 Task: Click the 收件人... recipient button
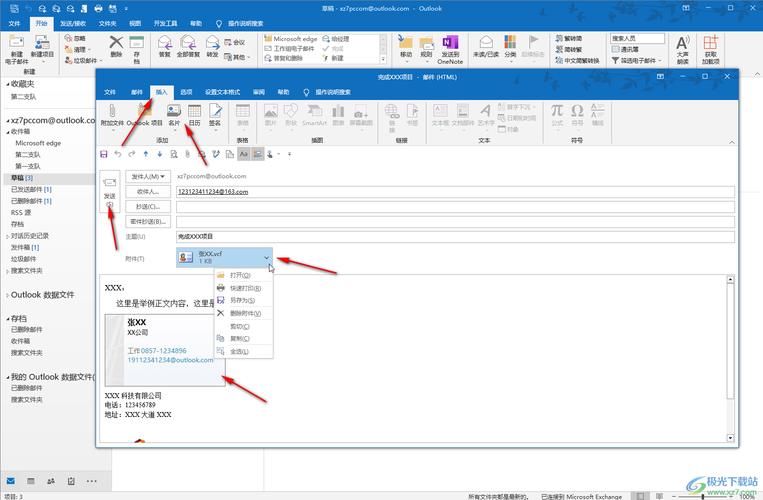pos(149,191)
